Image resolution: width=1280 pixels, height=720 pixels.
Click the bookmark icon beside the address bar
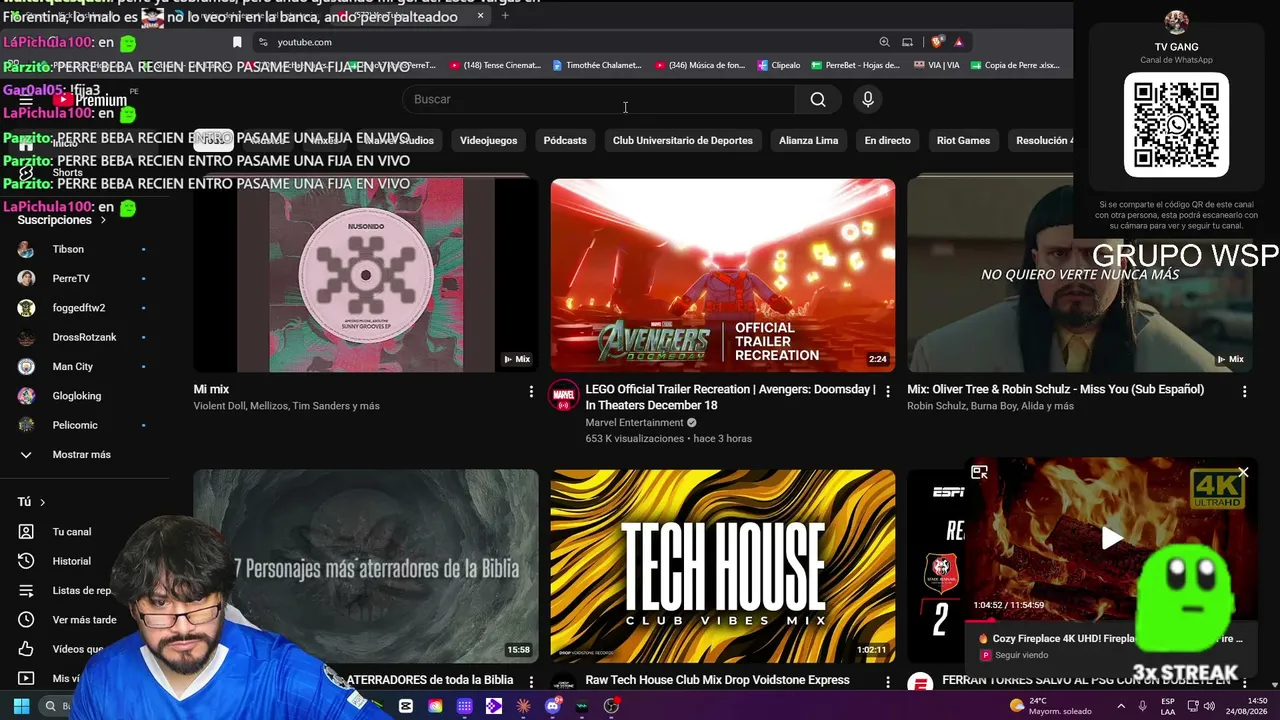click(x=237, y=42)
